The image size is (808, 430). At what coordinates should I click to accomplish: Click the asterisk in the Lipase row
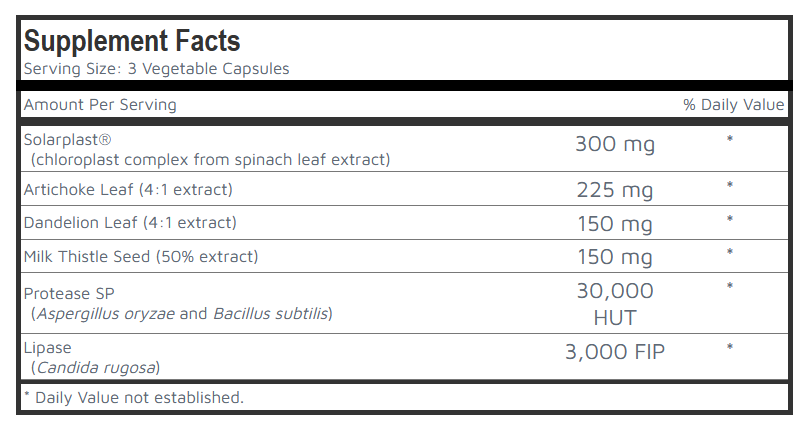point(730,347)
